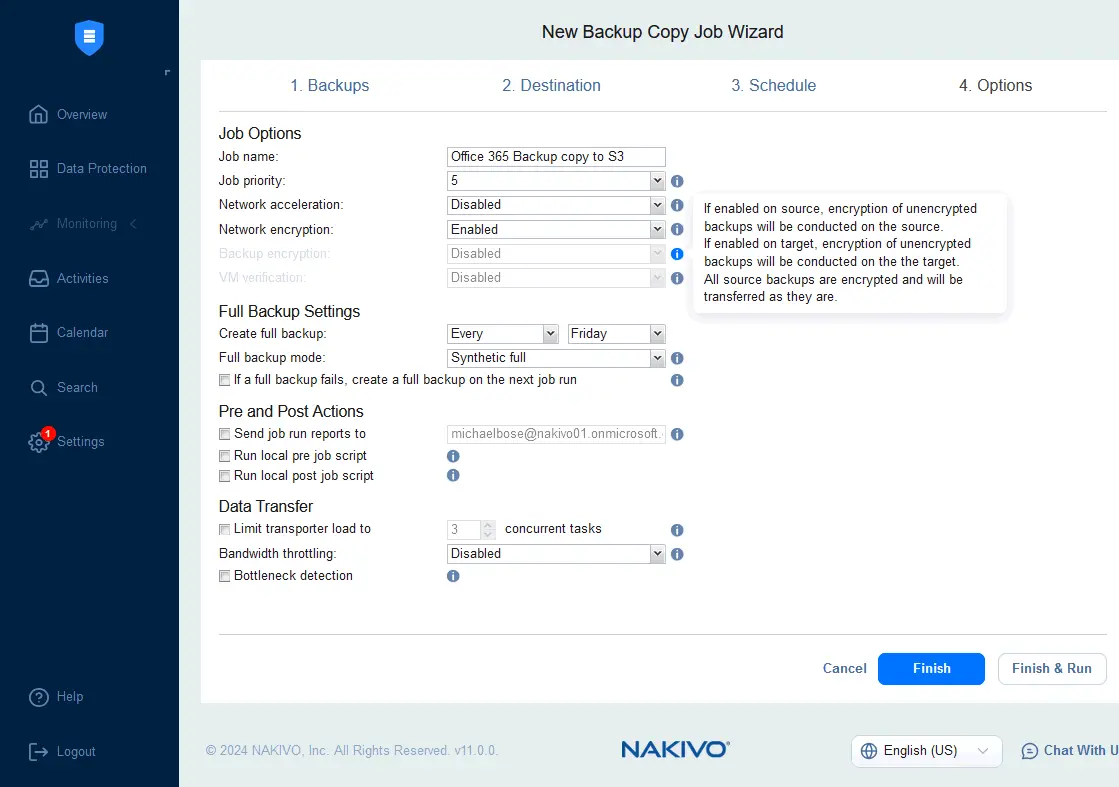Toggle Bottleneck detection checkbox
The image size is (1119, 787).
tap(224, 576)
